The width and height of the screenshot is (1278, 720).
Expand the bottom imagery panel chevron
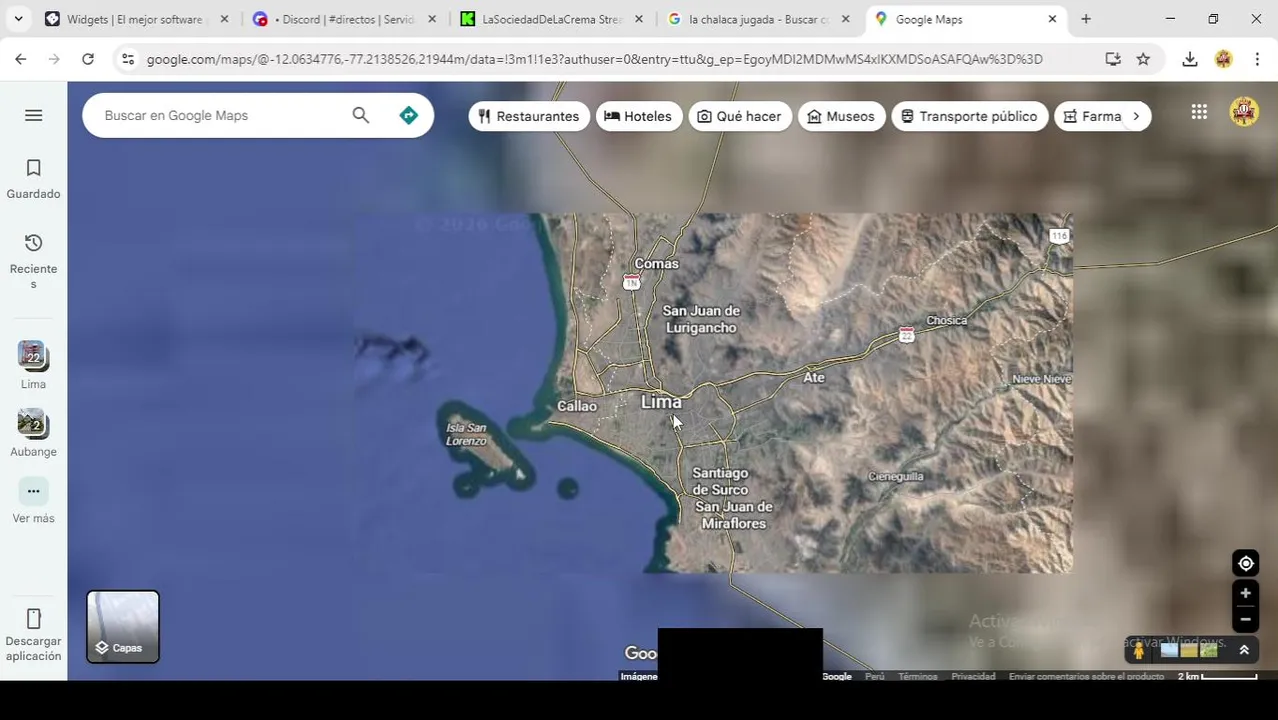(x=1244, y=650)
